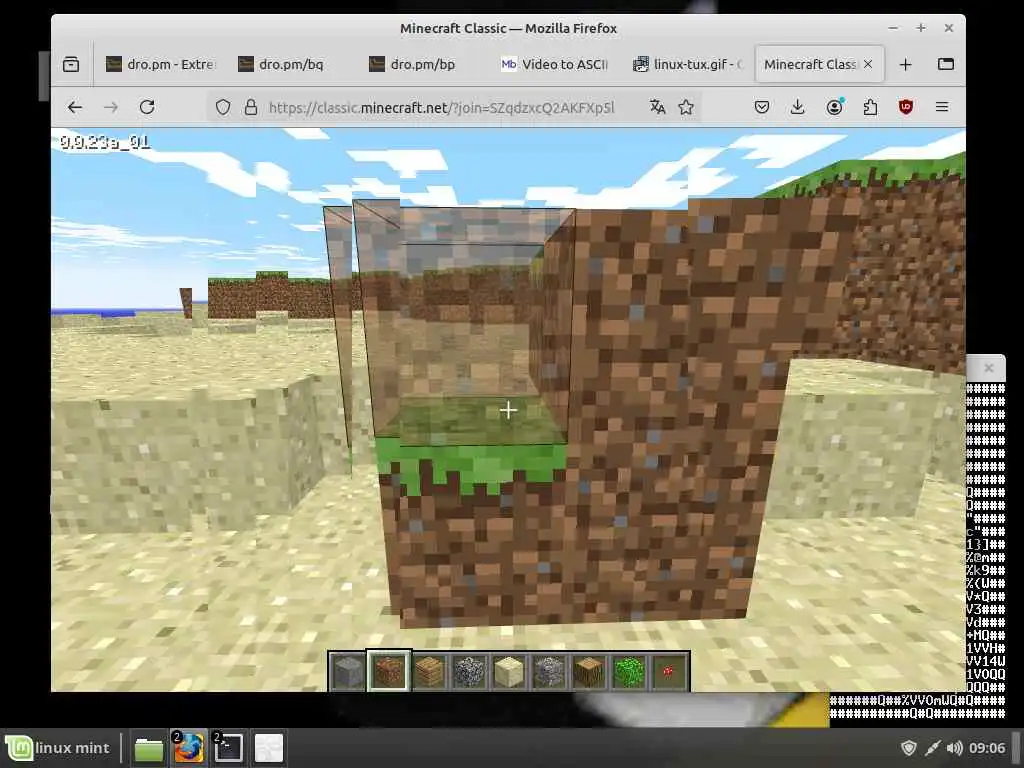Screen dimensions: 1024x768
Task: Select the green leaves block in hotbar
Action: (x=628, y=671)
